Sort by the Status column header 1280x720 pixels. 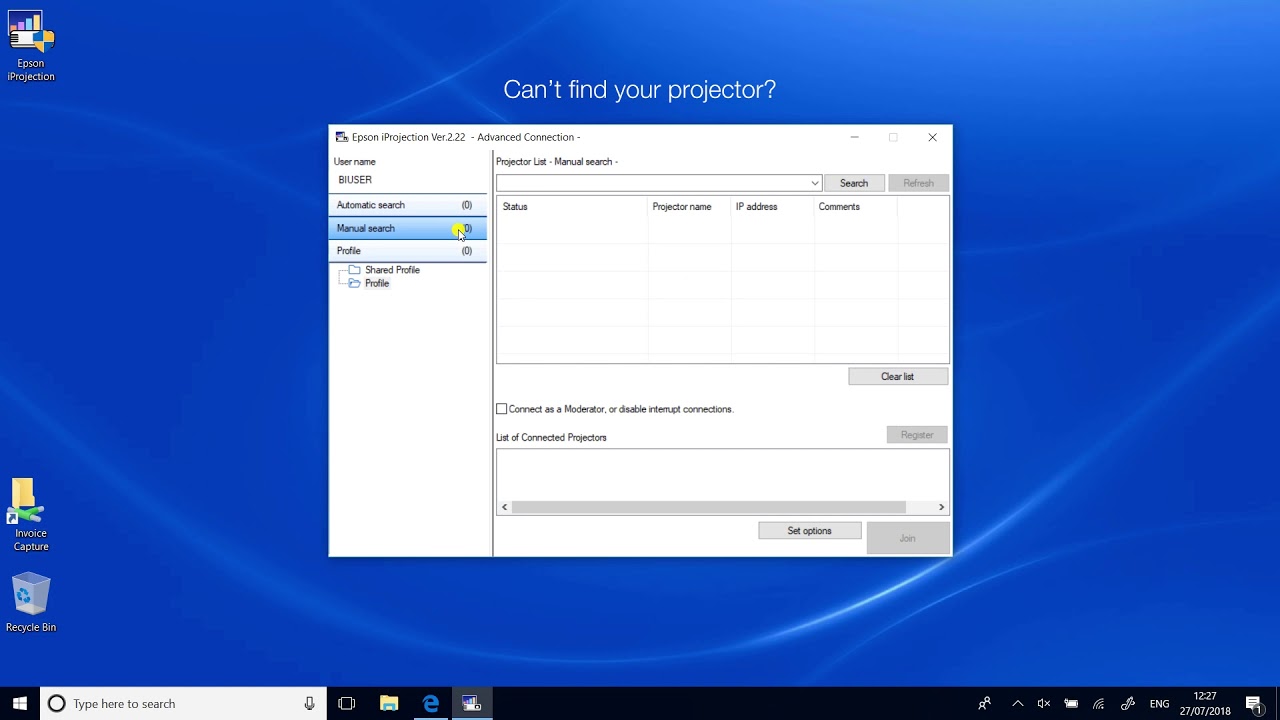click(x=573, y=207)
